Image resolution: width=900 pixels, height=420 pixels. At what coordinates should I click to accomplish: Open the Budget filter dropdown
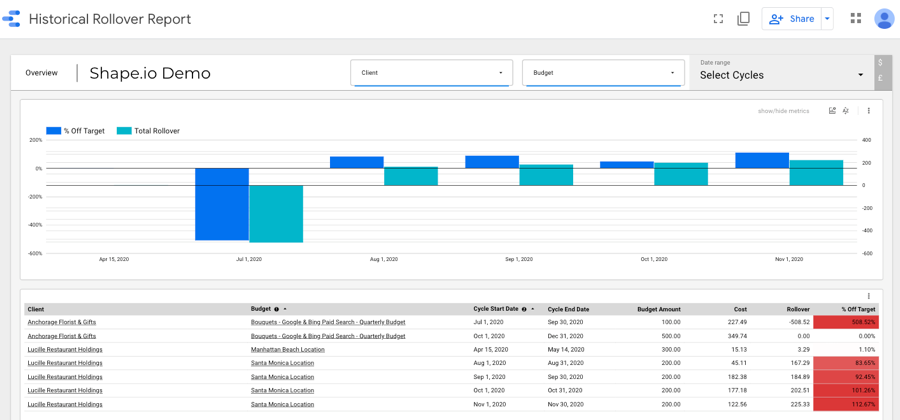[603, 73]
